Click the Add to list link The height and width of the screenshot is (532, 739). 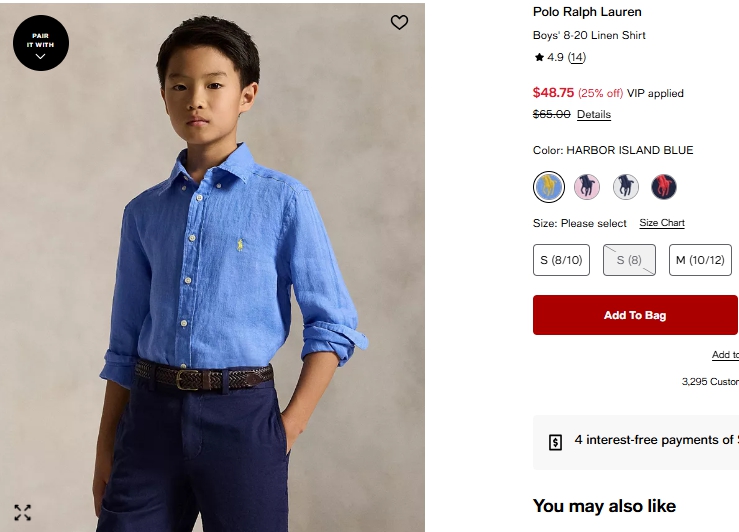click(x=725, y=355)
